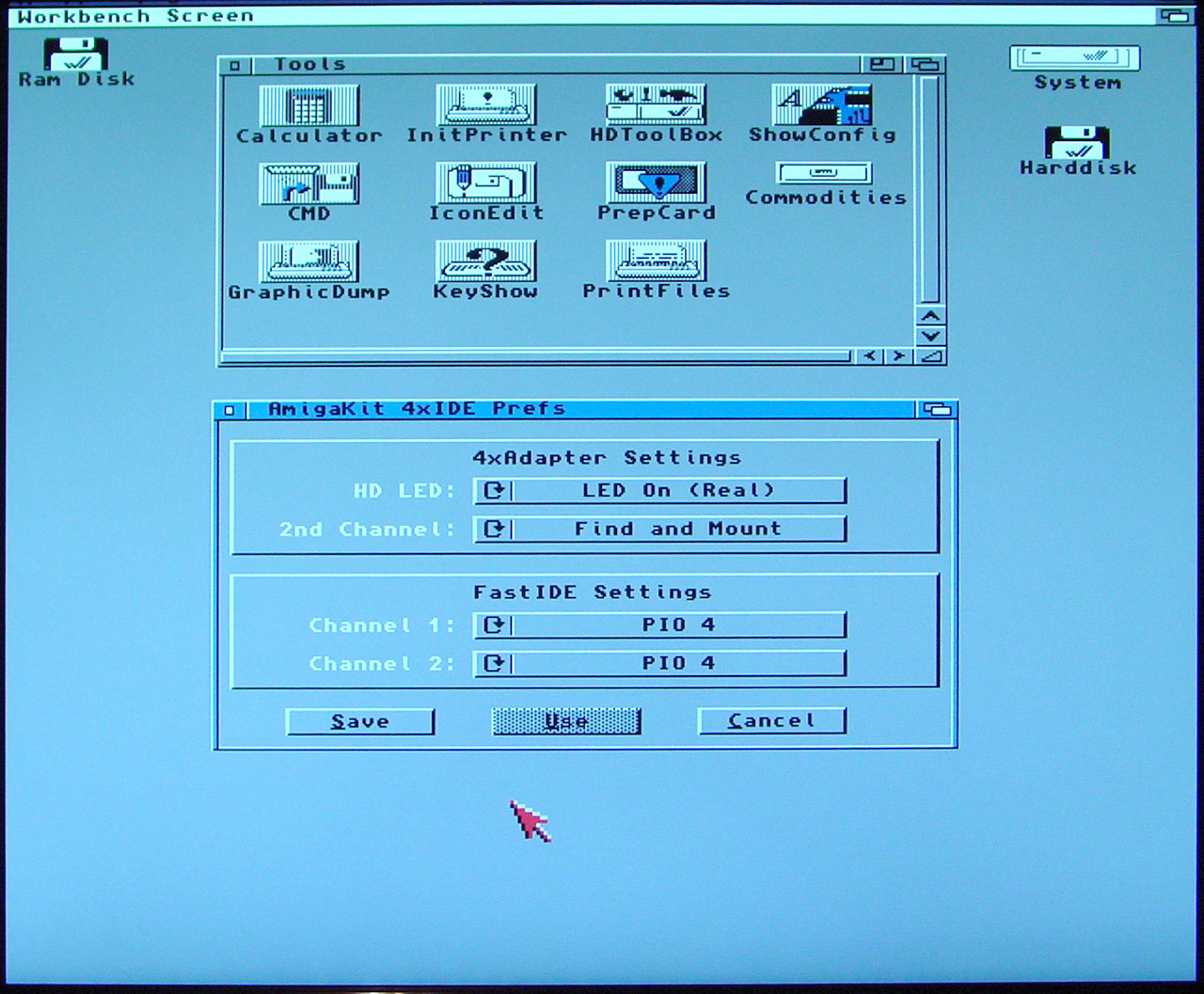Click the 'FastIDE Settings' heading text

(x=592, y=592)
